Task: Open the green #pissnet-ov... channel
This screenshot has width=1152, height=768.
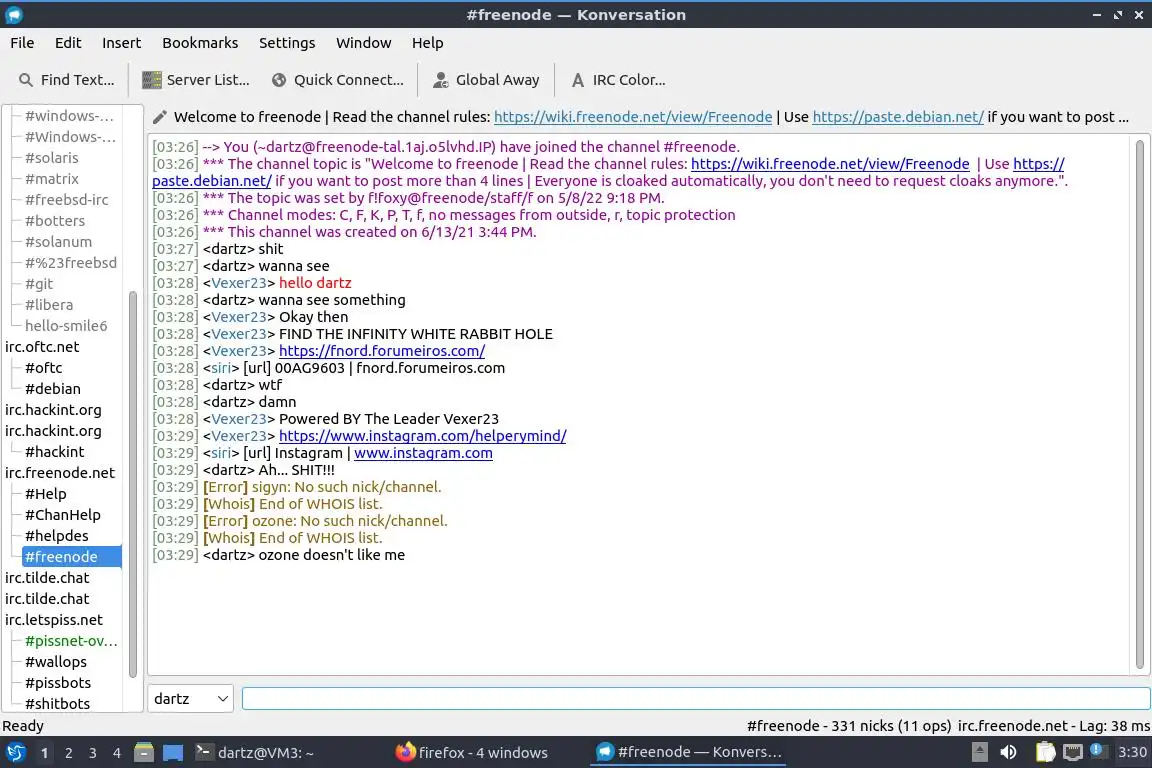Action: tap(71, 641)
